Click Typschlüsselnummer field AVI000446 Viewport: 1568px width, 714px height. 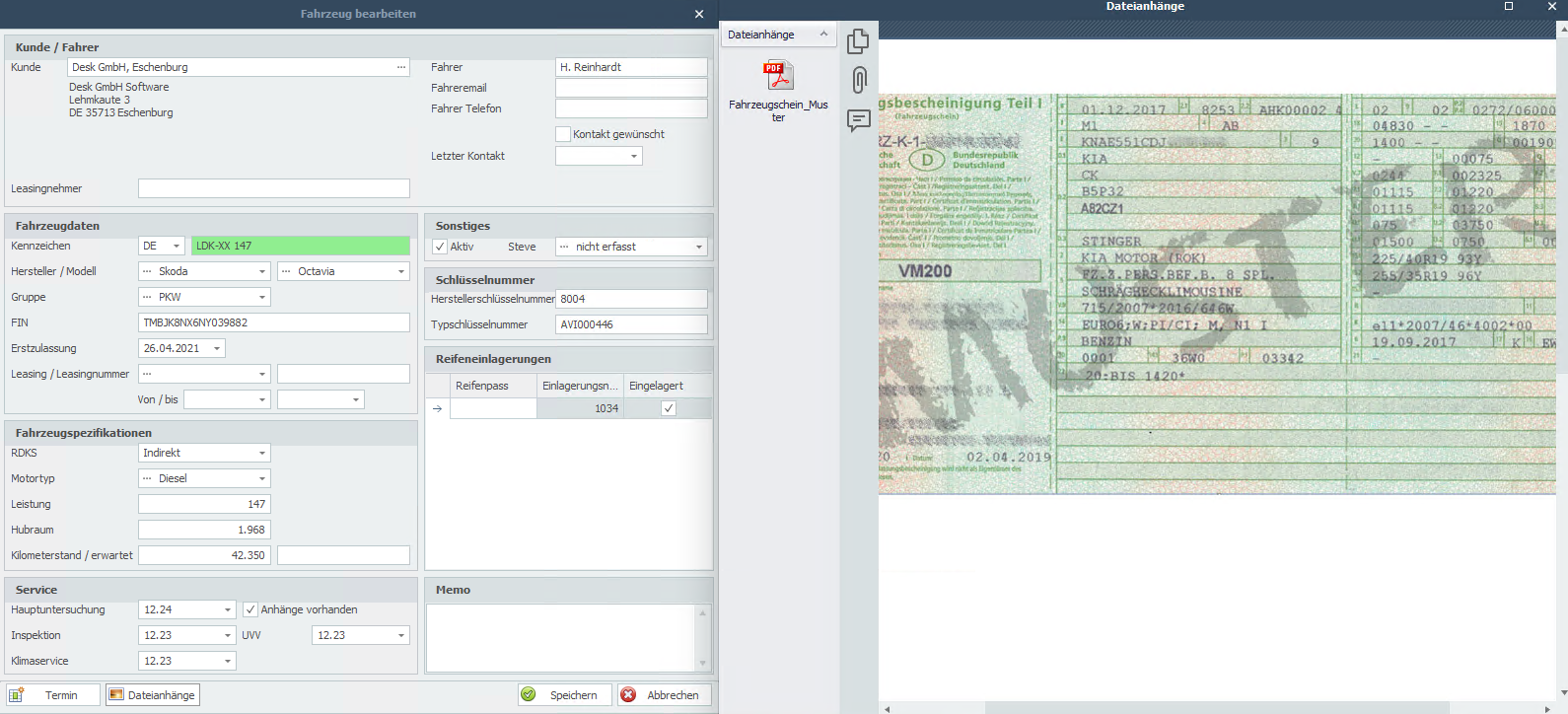click(x=632, y=324)
